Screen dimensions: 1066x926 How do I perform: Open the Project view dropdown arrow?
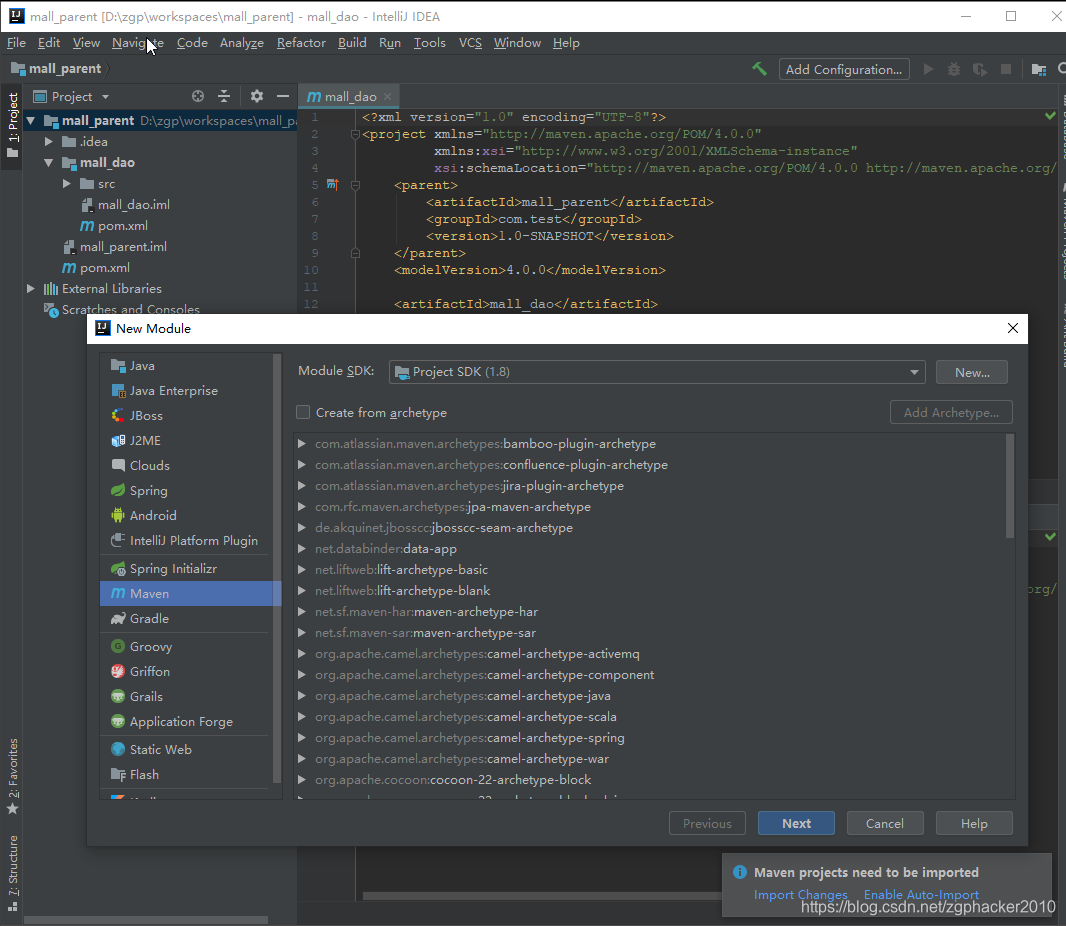[105, 97]
